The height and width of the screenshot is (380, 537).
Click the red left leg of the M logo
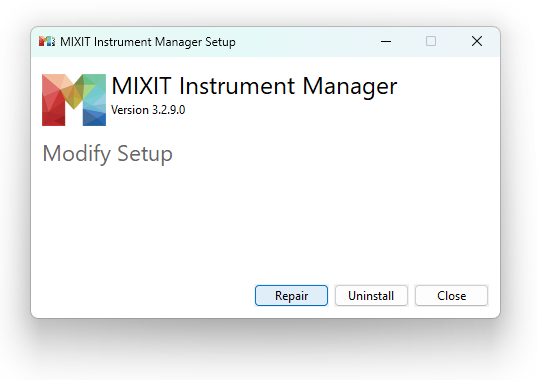pyautogui.click(x=53, y=106)
